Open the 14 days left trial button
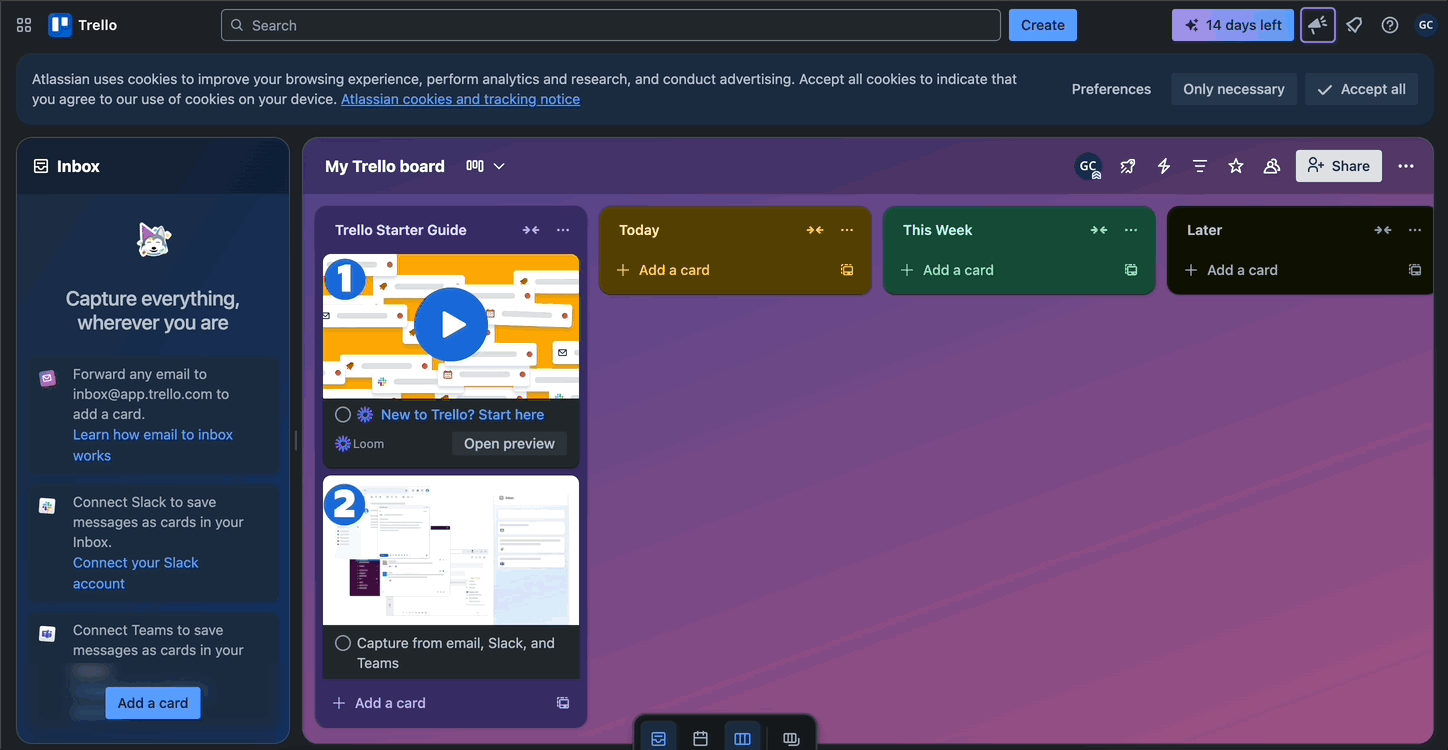This screenshot has width=1448, height=750. click(x=1233, y=25)
